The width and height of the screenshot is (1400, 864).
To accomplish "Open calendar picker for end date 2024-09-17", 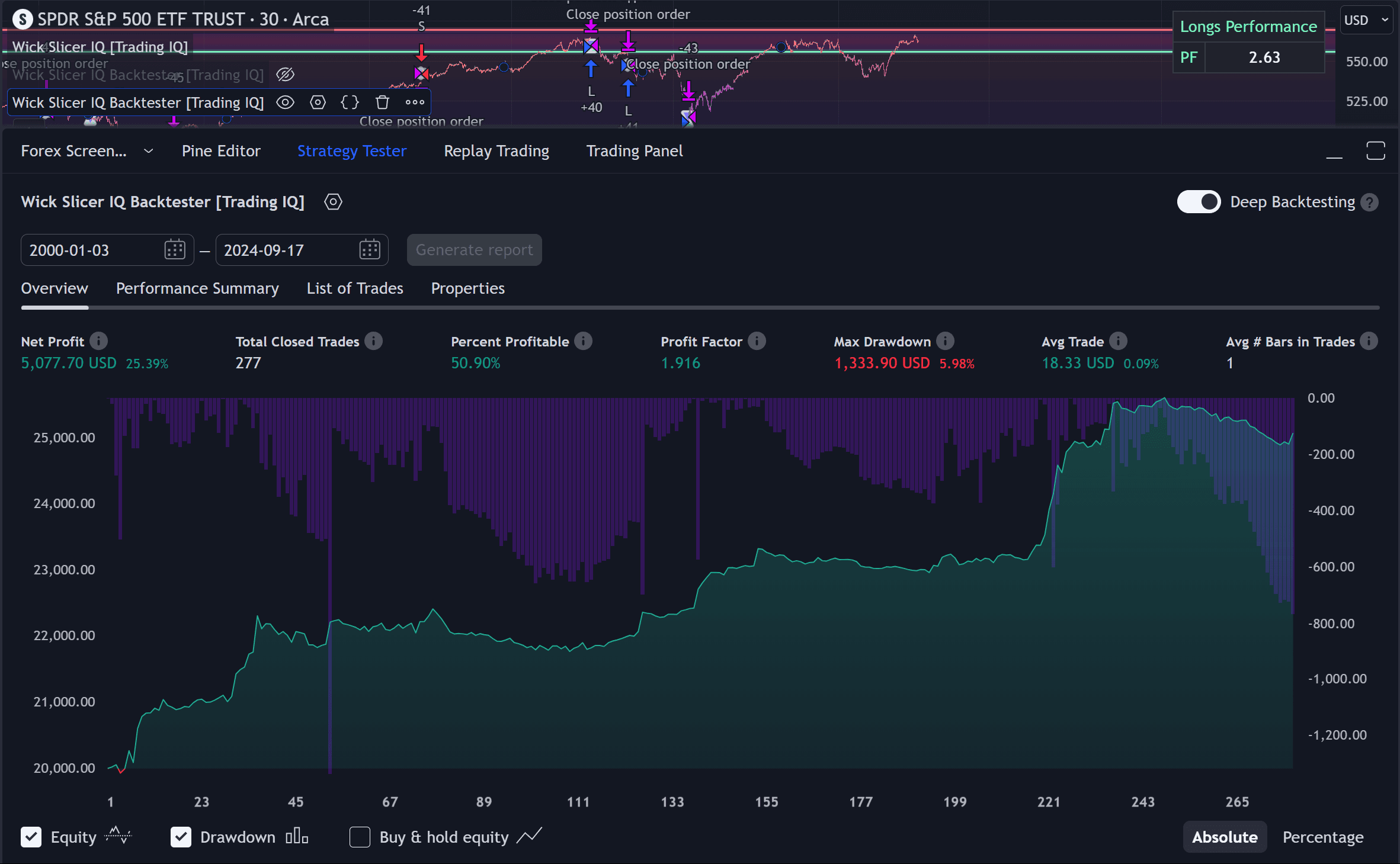I will coord(370,250).
